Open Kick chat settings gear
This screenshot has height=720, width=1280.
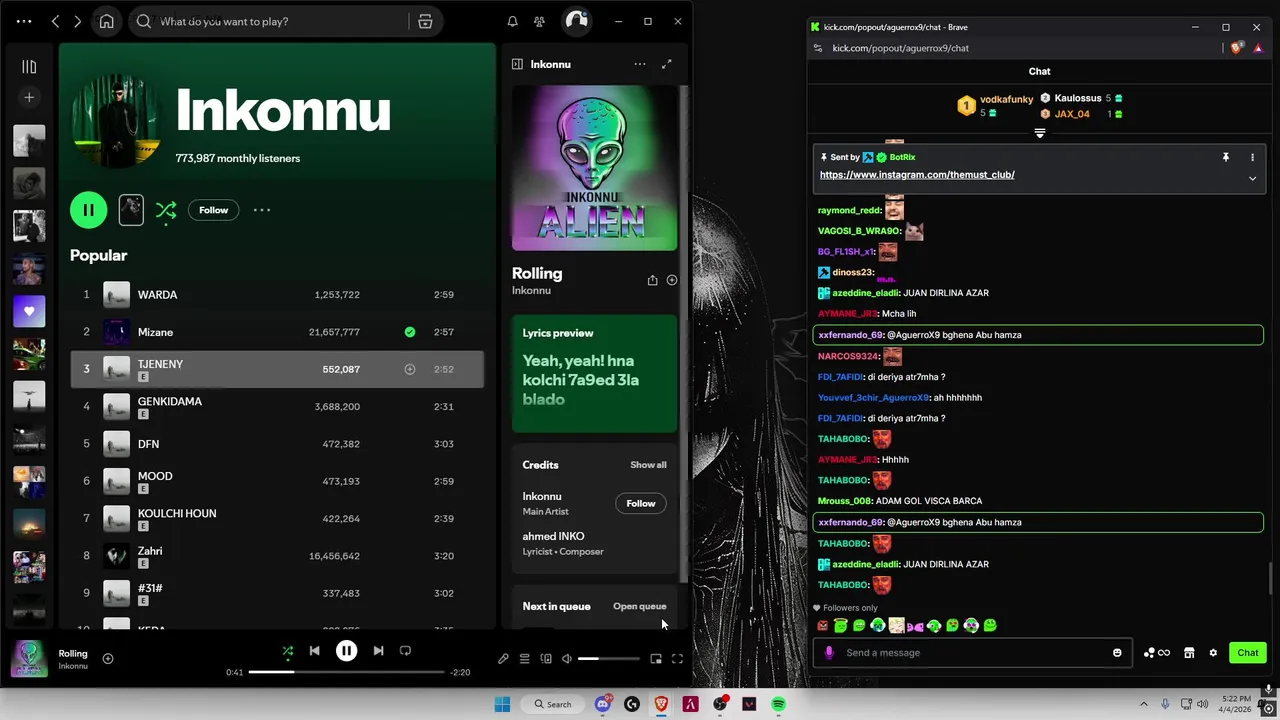coord(1213,653)
